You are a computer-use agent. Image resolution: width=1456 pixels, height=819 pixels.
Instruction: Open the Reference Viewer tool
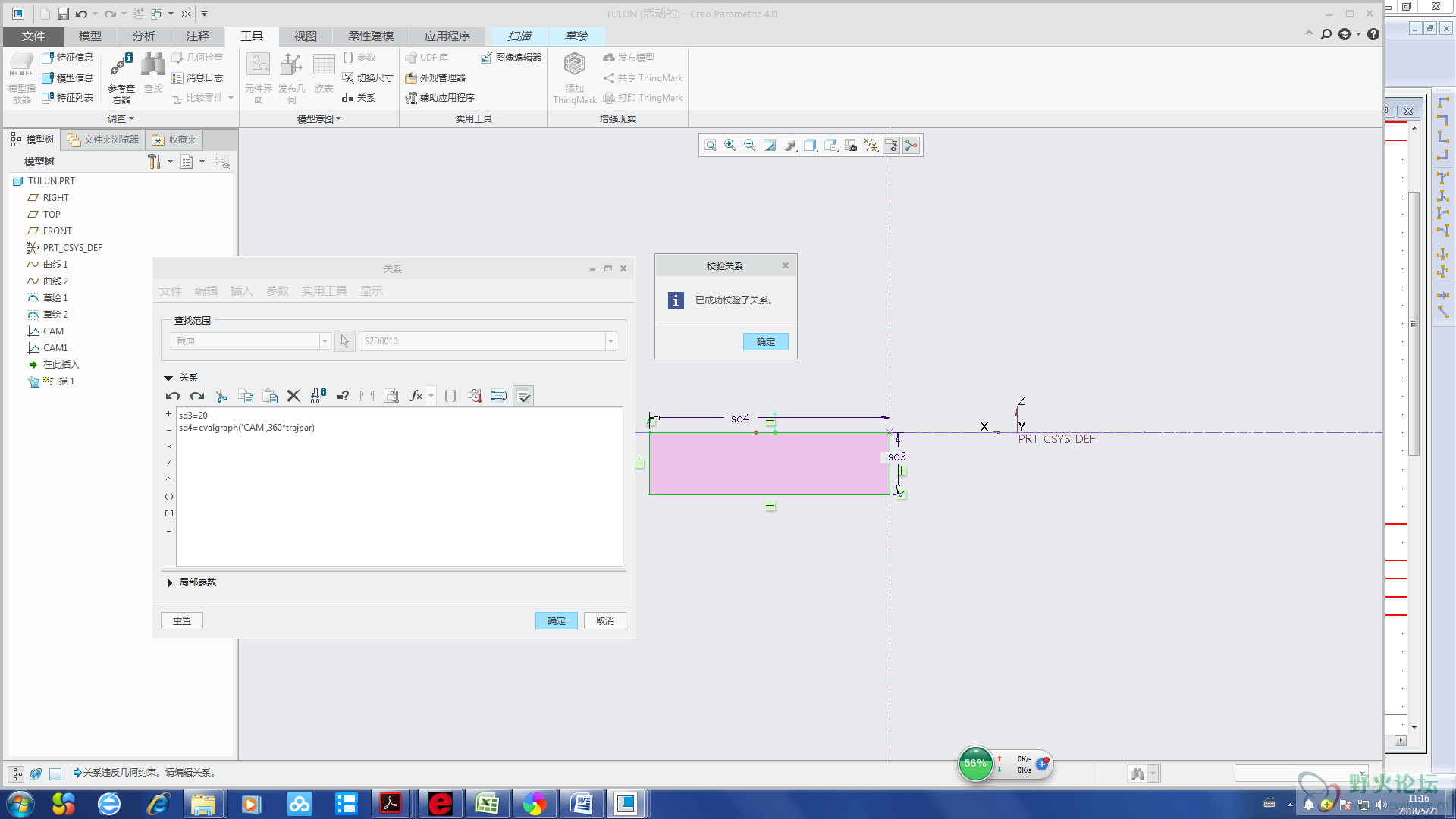coord(121,77)
